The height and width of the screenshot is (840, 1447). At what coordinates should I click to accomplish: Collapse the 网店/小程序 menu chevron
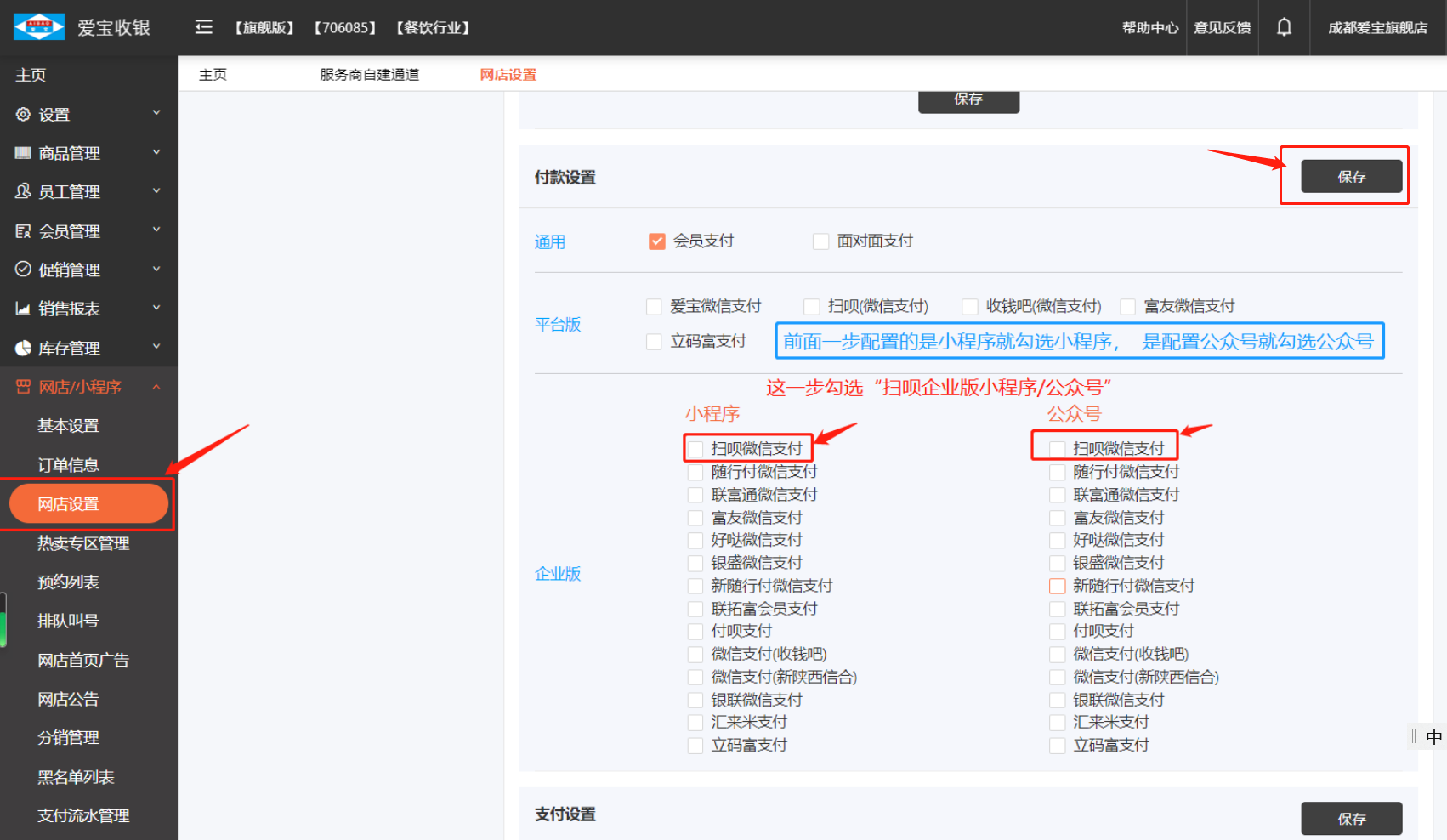tap(156, 387)
